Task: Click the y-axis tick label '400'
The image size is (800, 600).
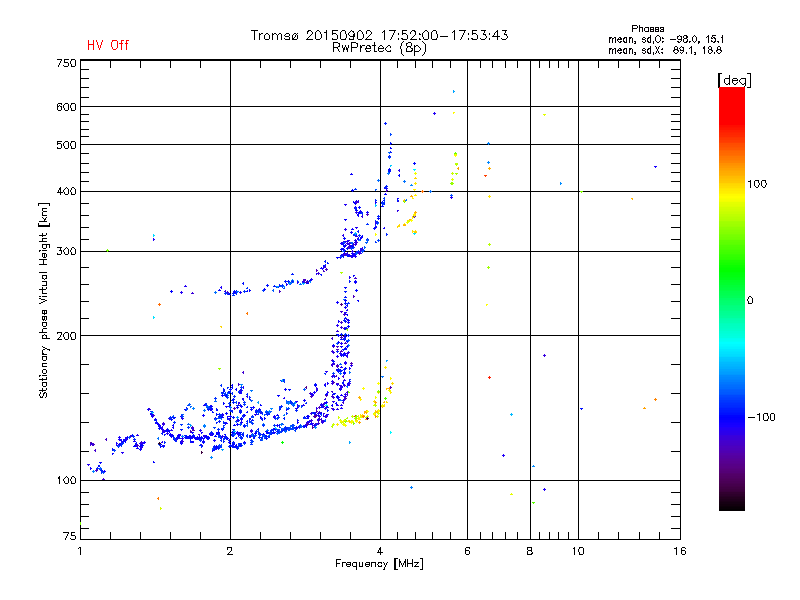Action: coord(66,192)
